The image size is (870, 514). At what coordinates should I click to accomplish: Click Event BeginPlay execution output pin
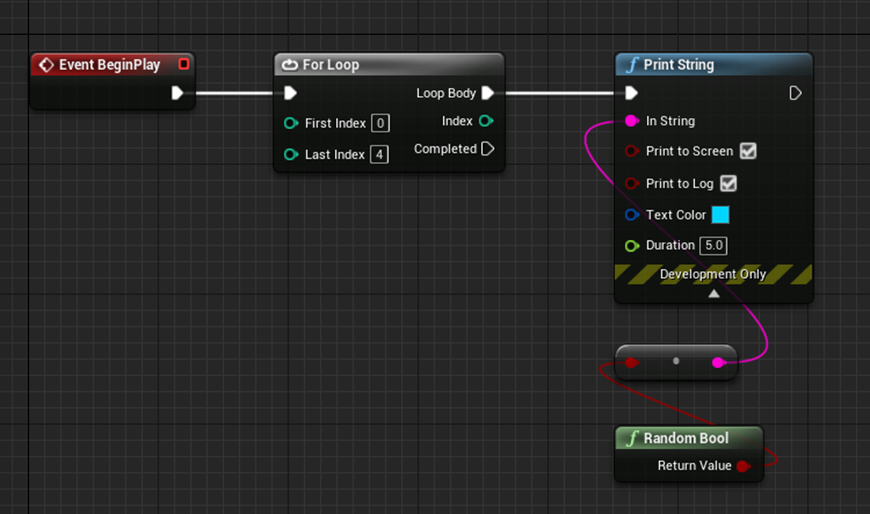[x=177, y=93]
